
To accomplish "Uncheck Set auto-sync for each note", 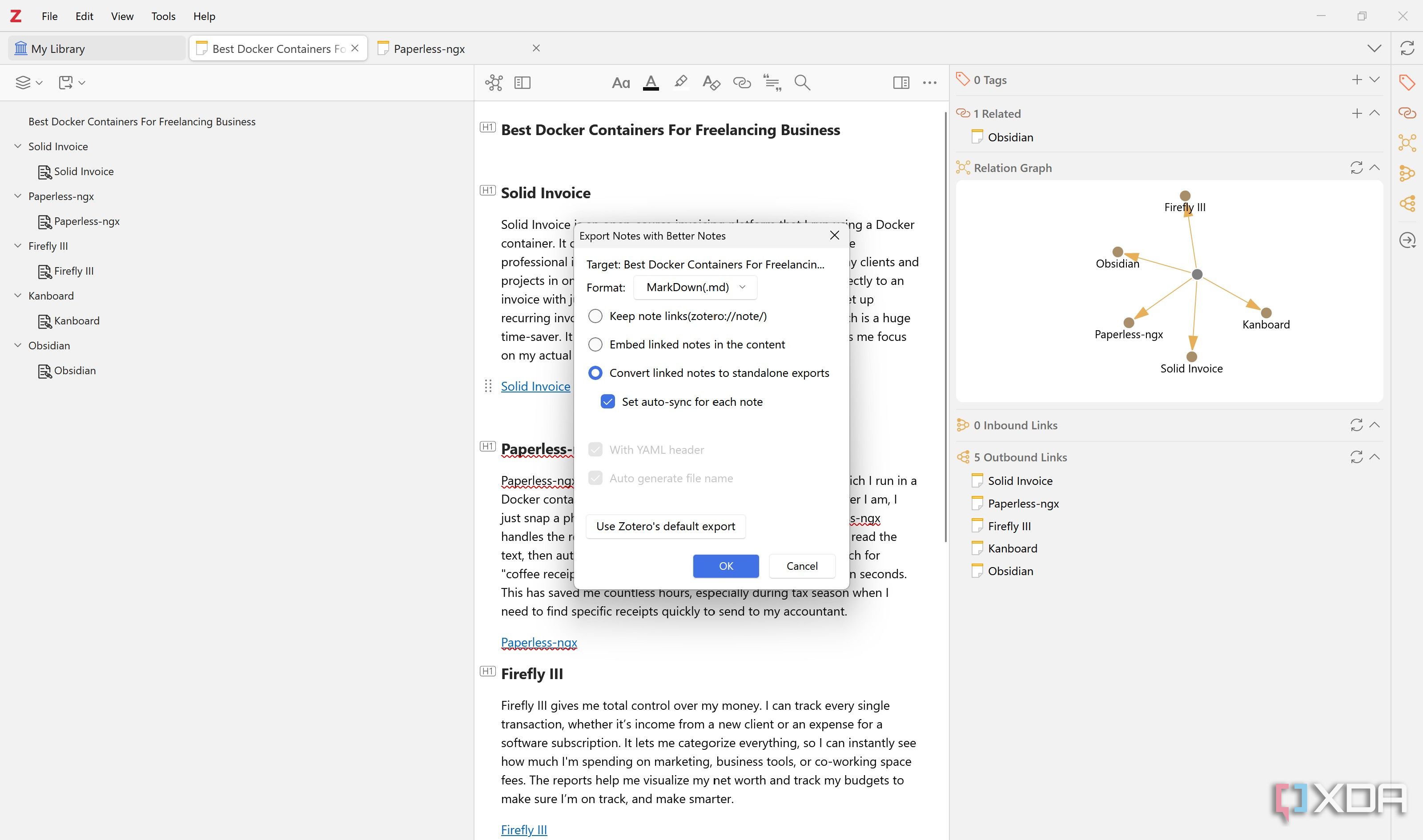I will (607, 402).
